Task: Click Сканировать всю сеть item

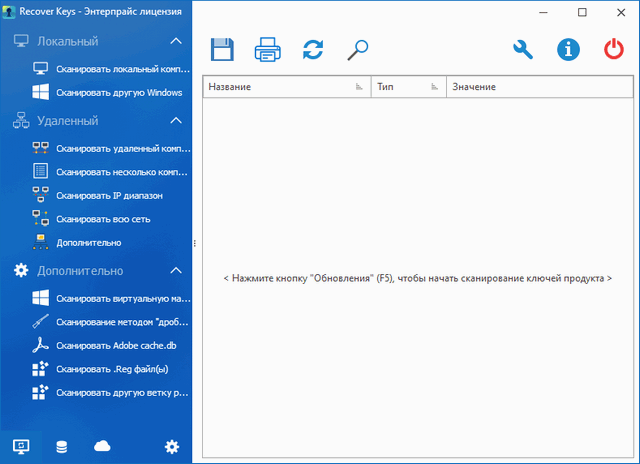Action: click(102, 219)
